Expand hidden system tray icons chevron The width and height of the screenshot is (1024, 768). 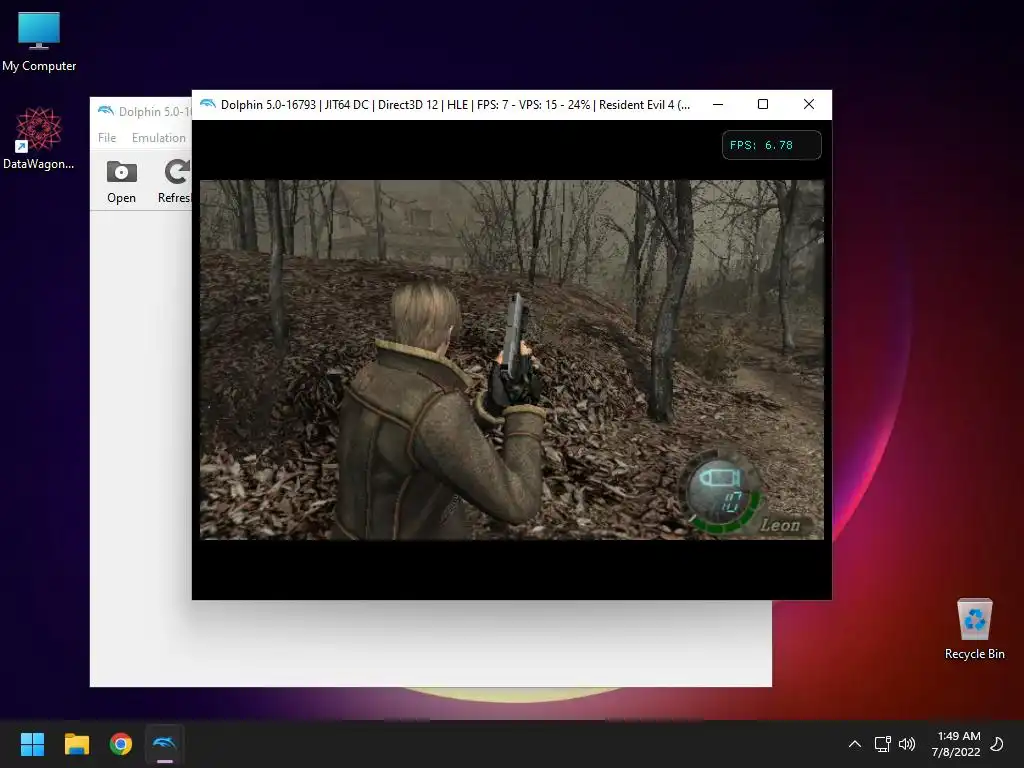click(x=854, y=744)
